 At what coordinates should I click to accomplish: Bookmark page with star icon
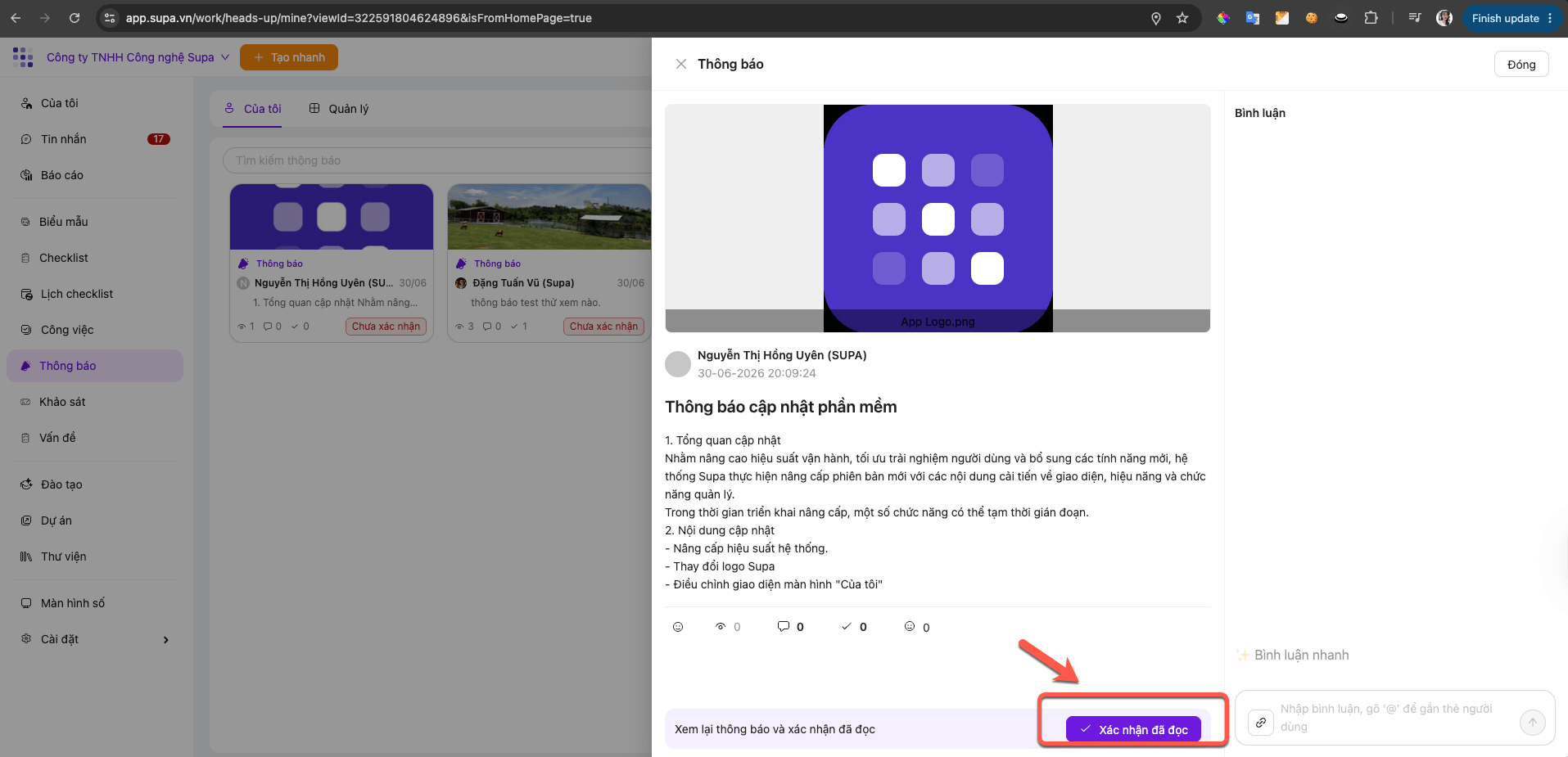[1182, 18]
